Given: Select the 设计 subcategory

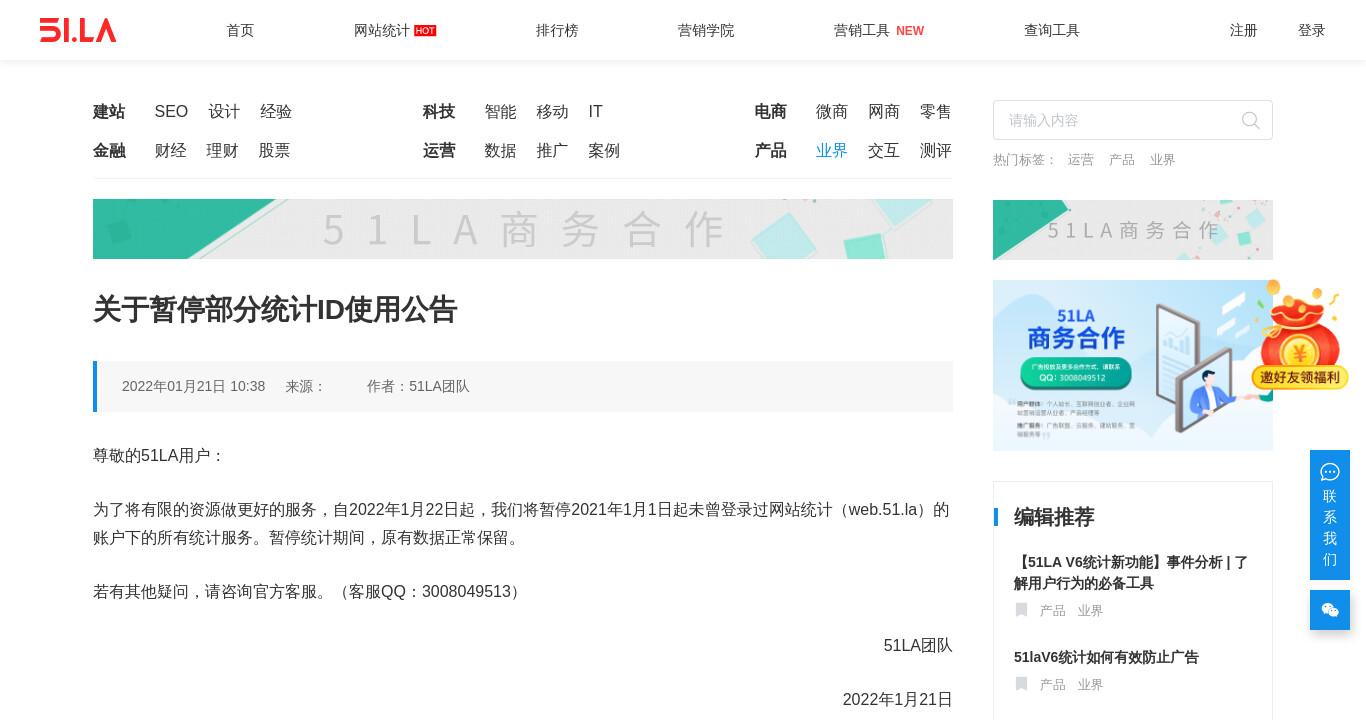Looking at the screenshot, I should pos(224,112).
